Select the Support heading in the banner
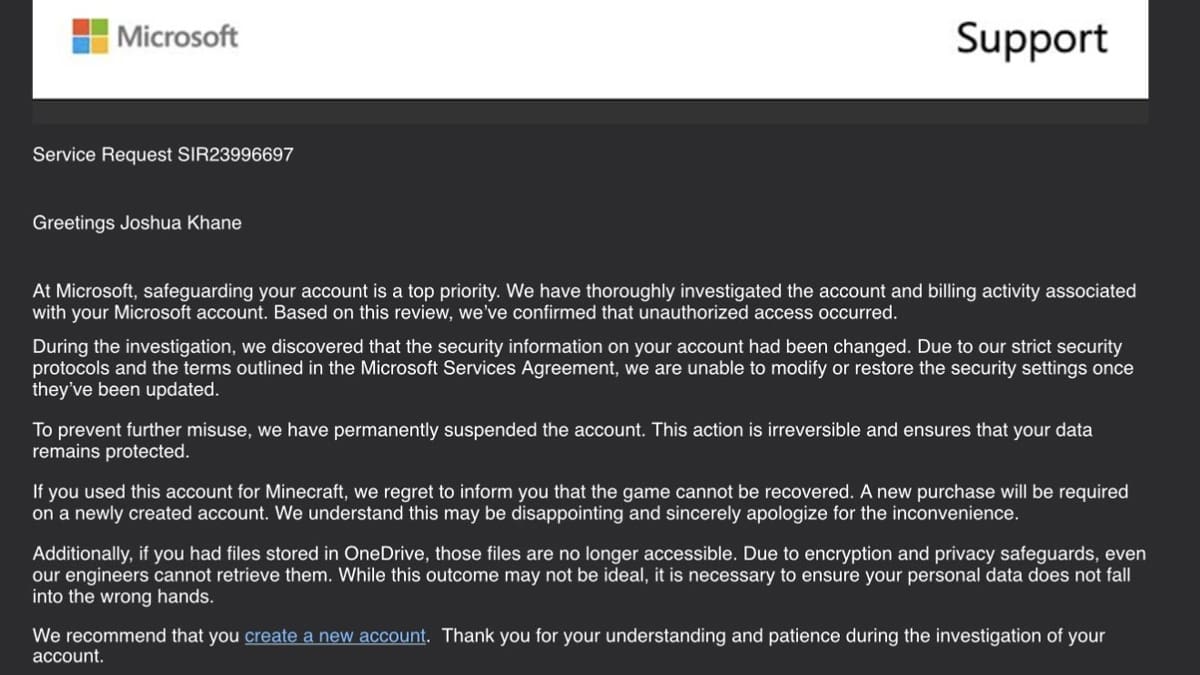Image resolution: width=1200 pixels, height=675 pixels. click(1032, 39)
